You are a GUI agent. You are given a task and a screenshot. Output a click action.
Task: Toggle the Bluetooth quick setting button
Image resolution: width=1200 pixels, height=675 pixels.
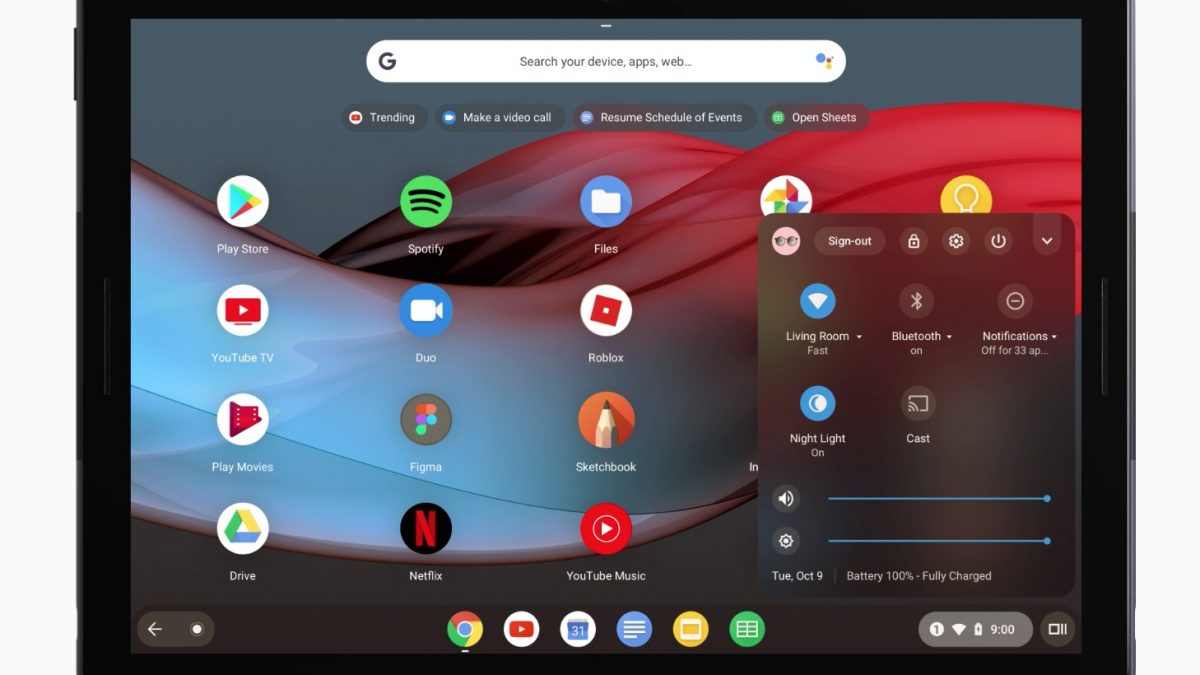(916, 301)
